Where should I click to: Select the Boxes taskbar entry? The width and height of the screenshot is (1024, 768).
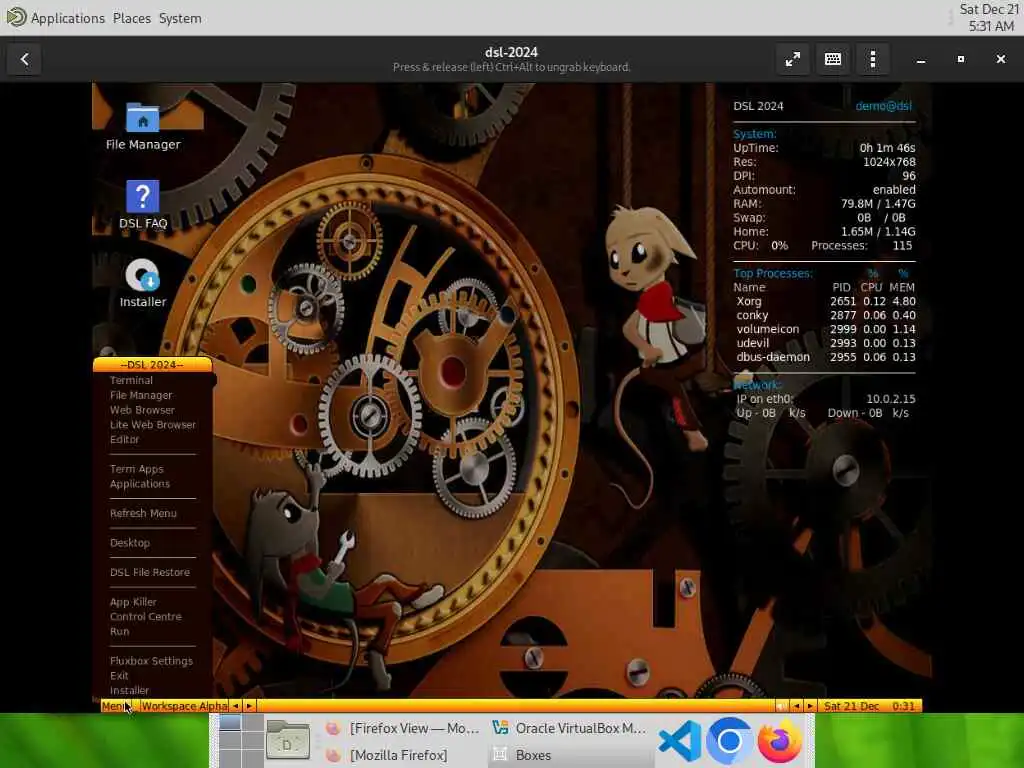click(569, 755)
